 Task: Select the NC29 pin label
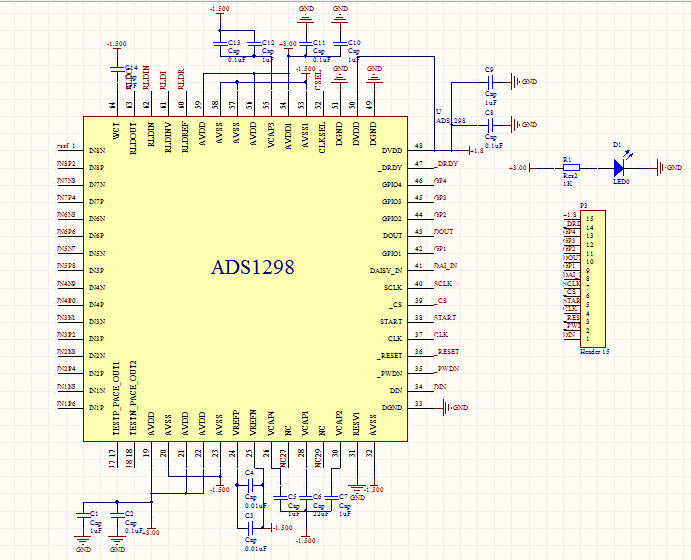(317, 458)
